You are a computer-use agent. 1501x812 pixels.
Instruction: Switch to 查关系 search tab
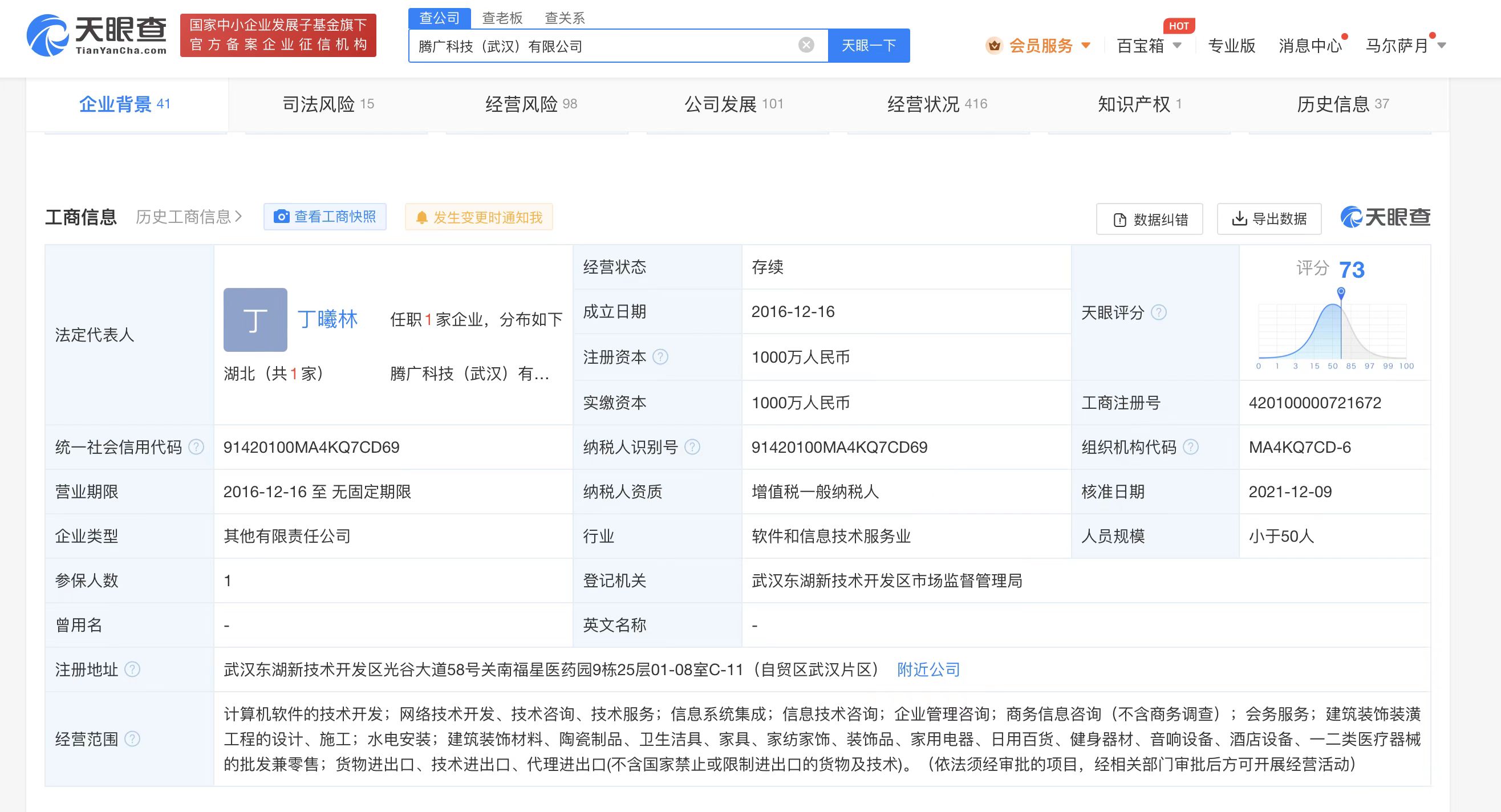coord(565,18)
